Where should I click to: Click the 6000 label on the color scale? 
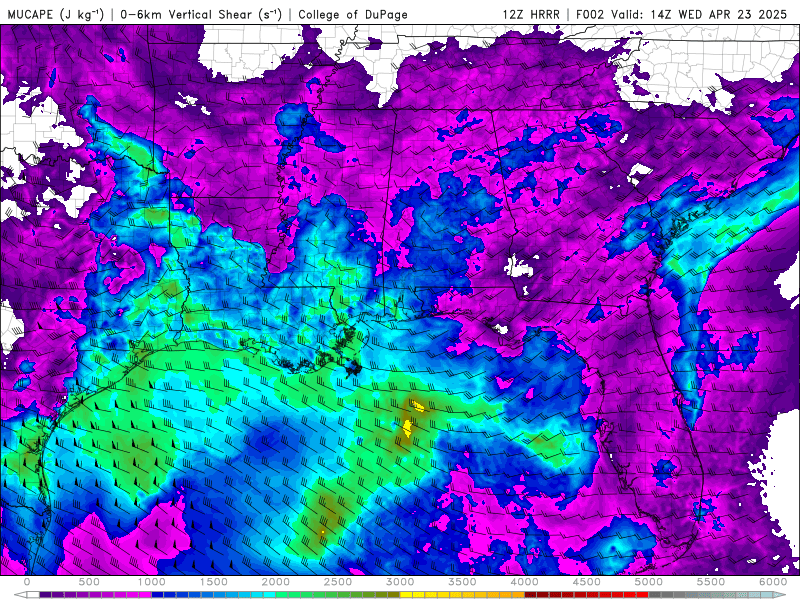(773, 582)
